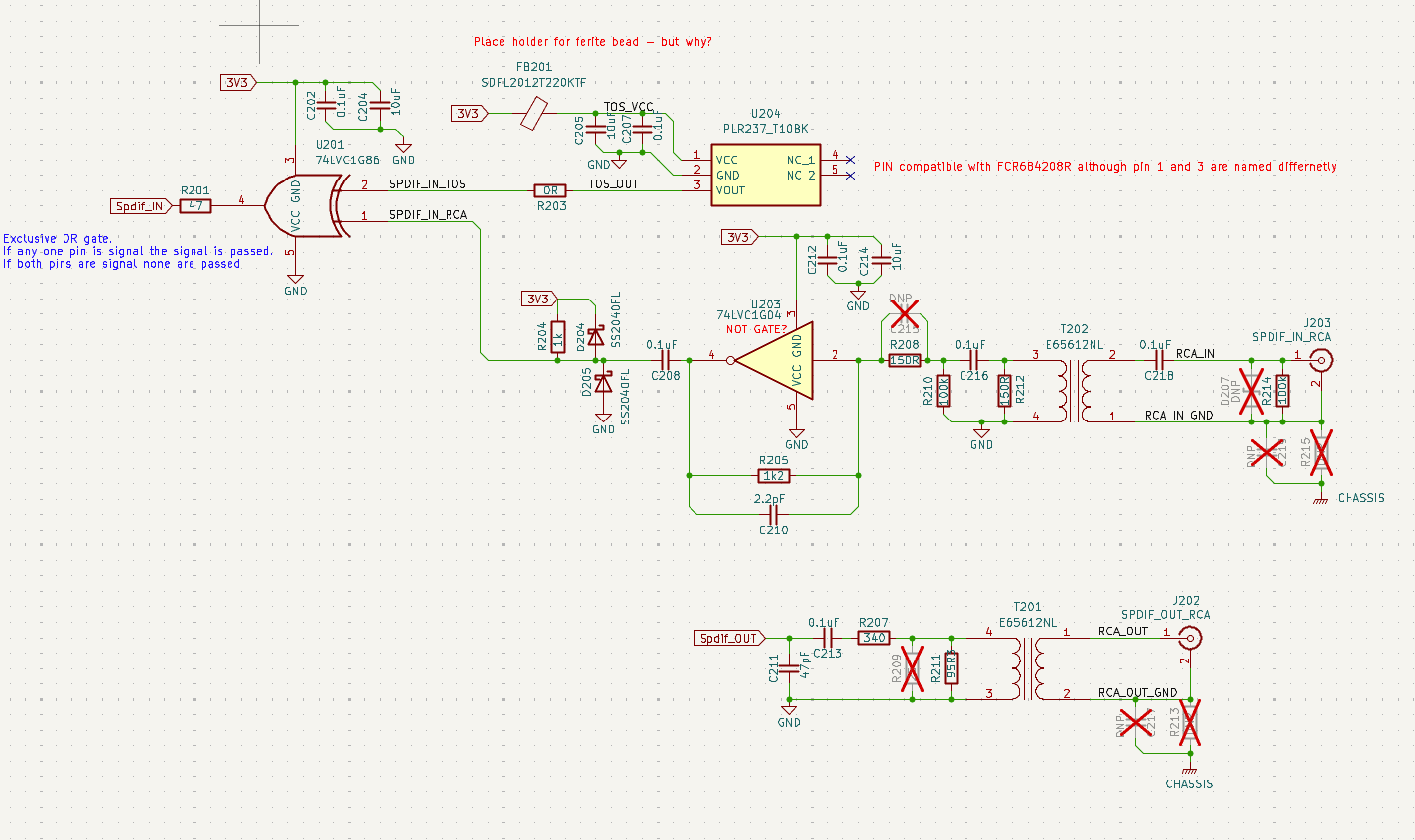Select the C213 0.1uF capacitor symbol
Viewport: 1415px width, 840px height.
(827, 638)
